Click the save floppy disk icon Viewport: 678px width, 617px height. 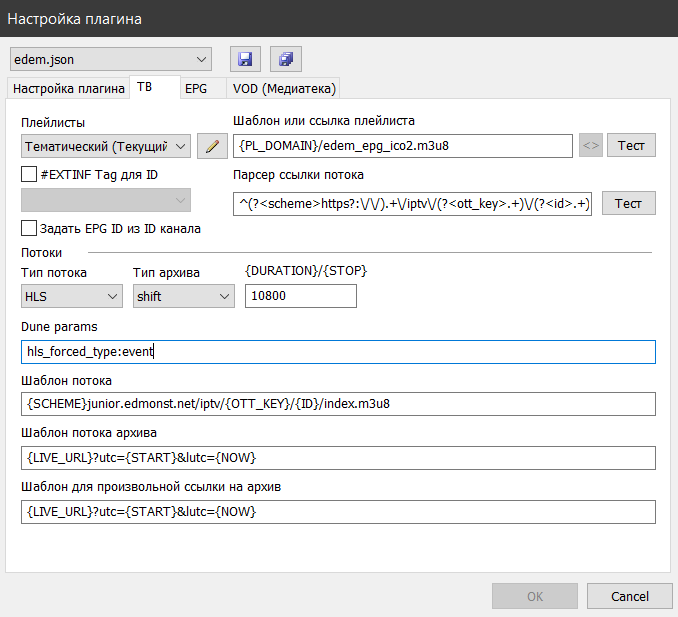[245, 59]
